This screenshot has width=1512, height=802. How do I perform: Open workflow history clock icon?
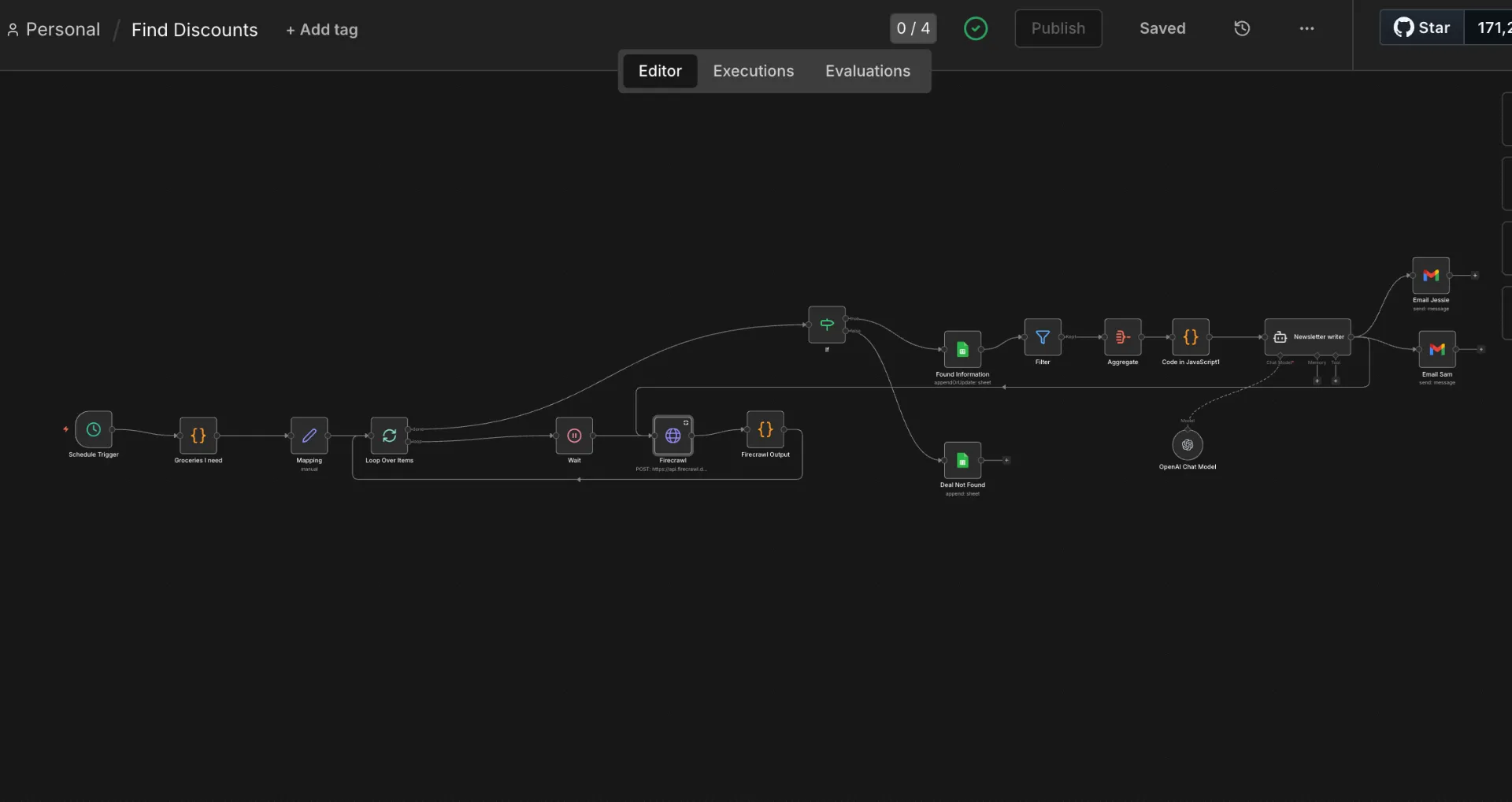point(1242,28)
